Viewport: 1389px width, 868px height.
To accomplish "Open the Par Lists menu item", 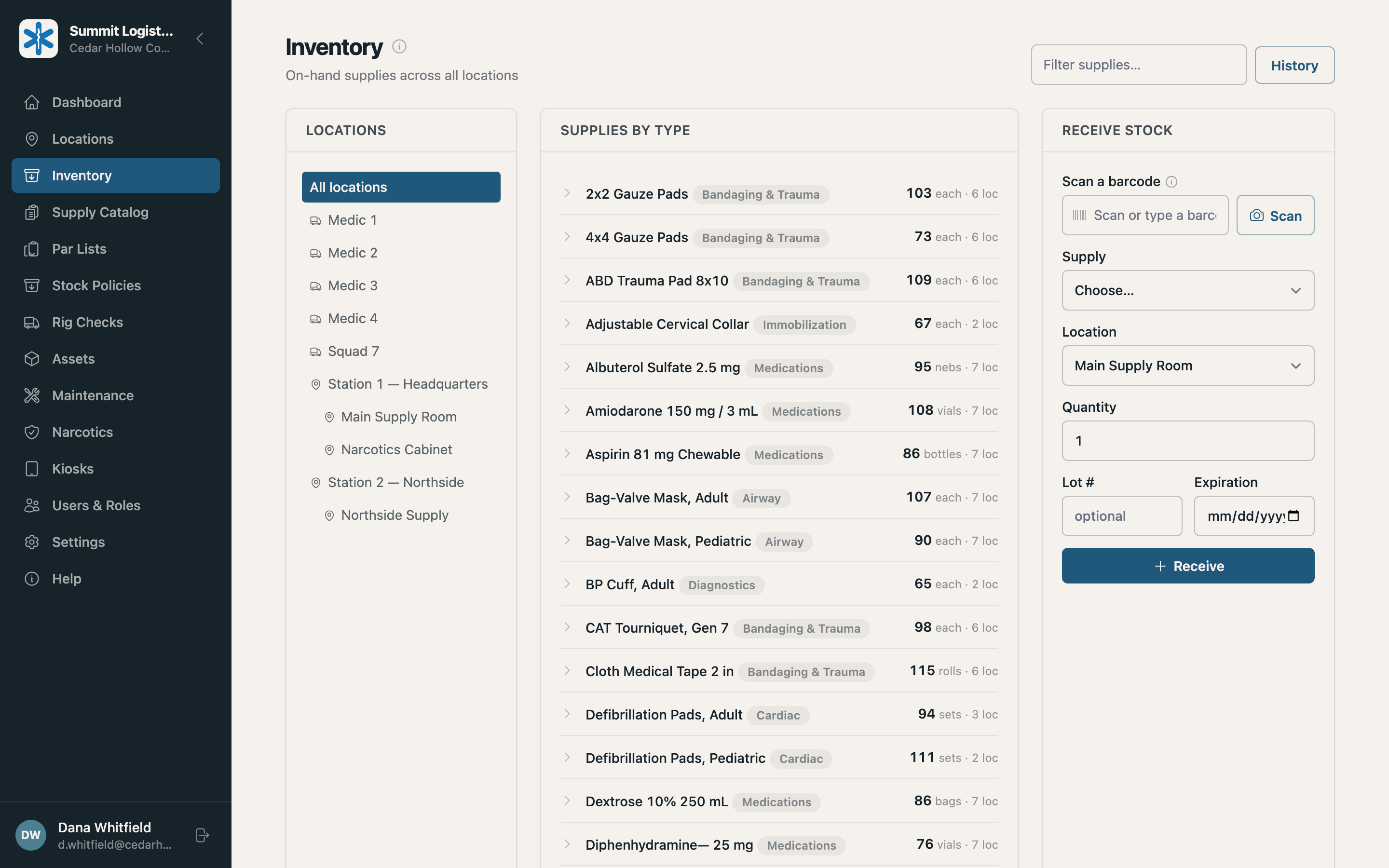I will pyautogui.click(x=115, y=249).
